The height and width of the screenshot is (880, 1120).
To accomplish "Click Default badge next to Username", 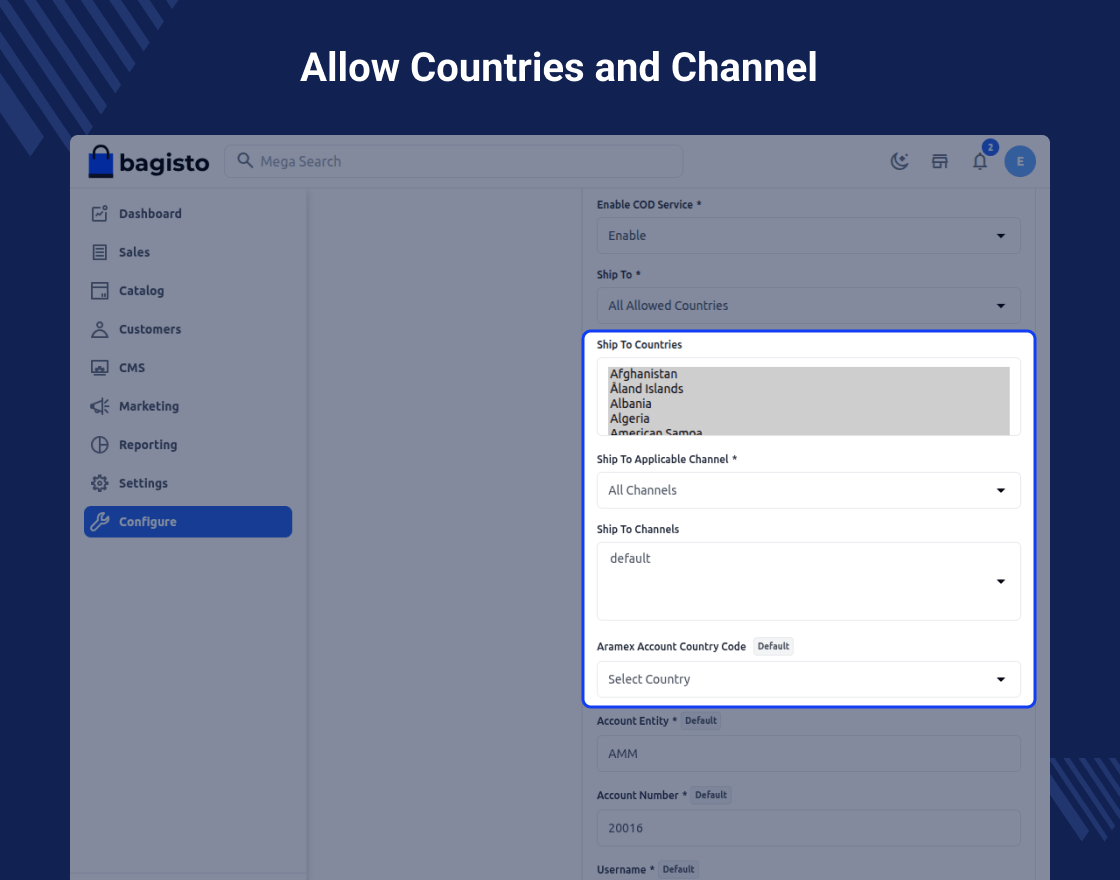I will 679,869.
